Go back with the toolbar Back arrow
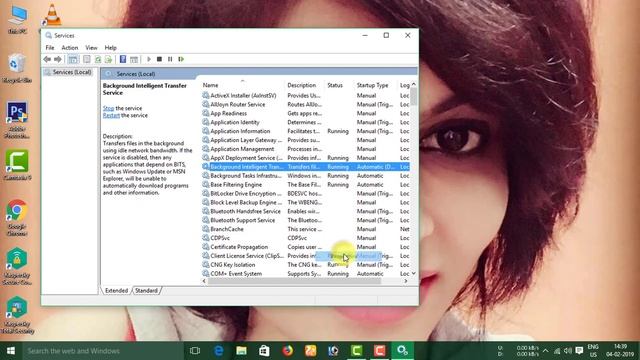640x360 pixels. [x=47, y=59]
